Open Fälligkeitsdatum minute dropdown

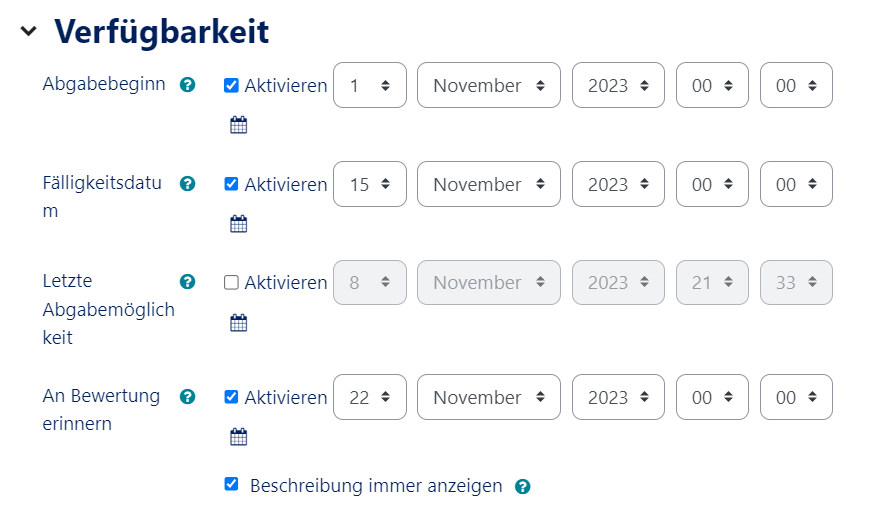(x=796, y=185)
